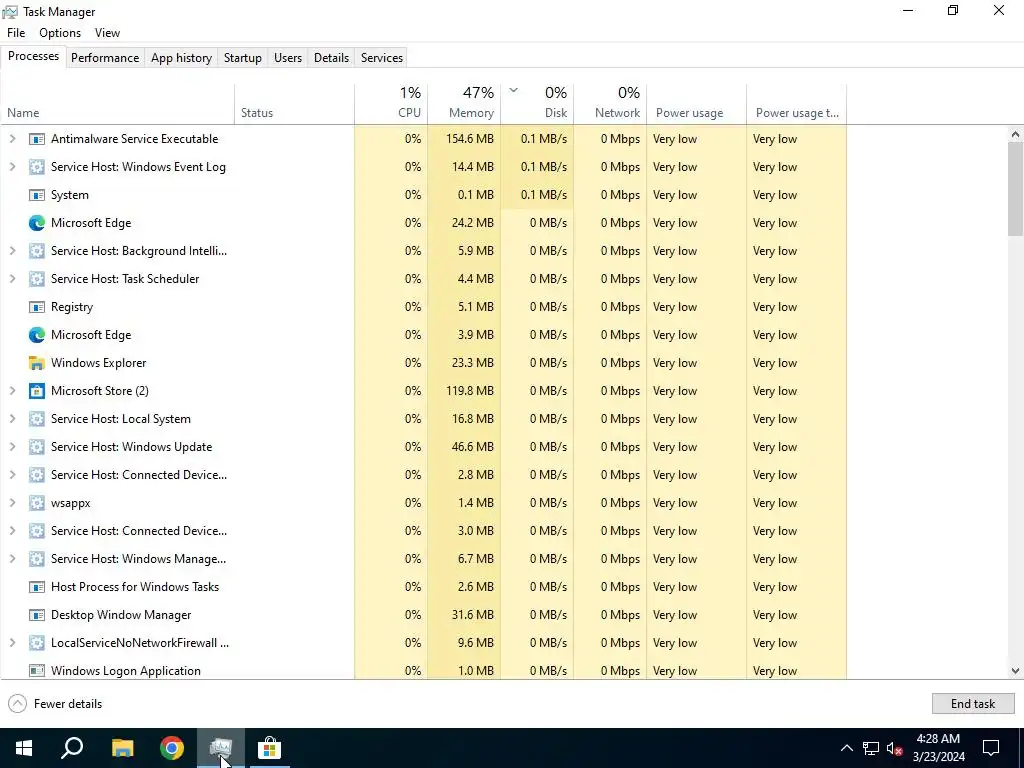
Task: Open taskbar search magnifier
Action: pyautogui.click(x=72, y=748)
